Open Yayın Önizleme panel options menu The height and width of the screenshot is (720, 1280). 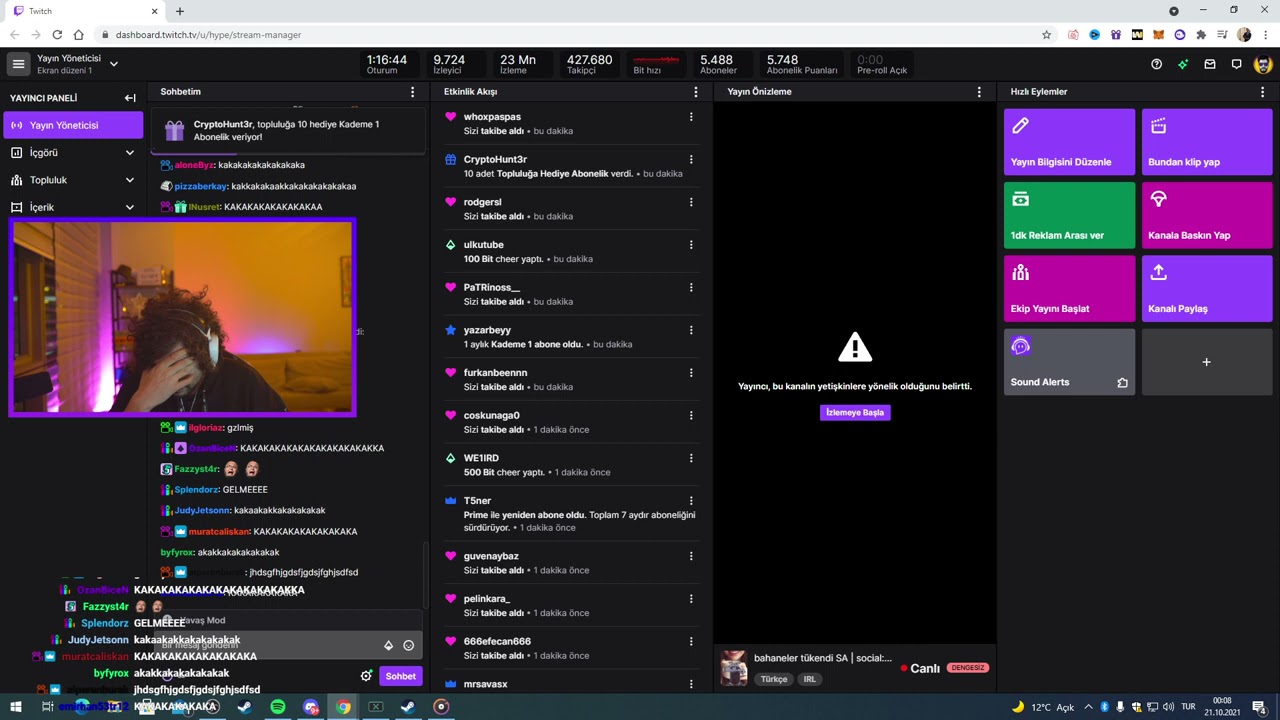tap(979, 92)
